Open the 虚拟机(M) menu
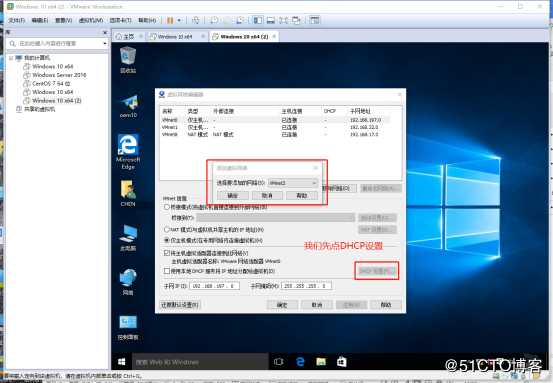The width and height of the screenshot is (553, 383). coord(91,20)
